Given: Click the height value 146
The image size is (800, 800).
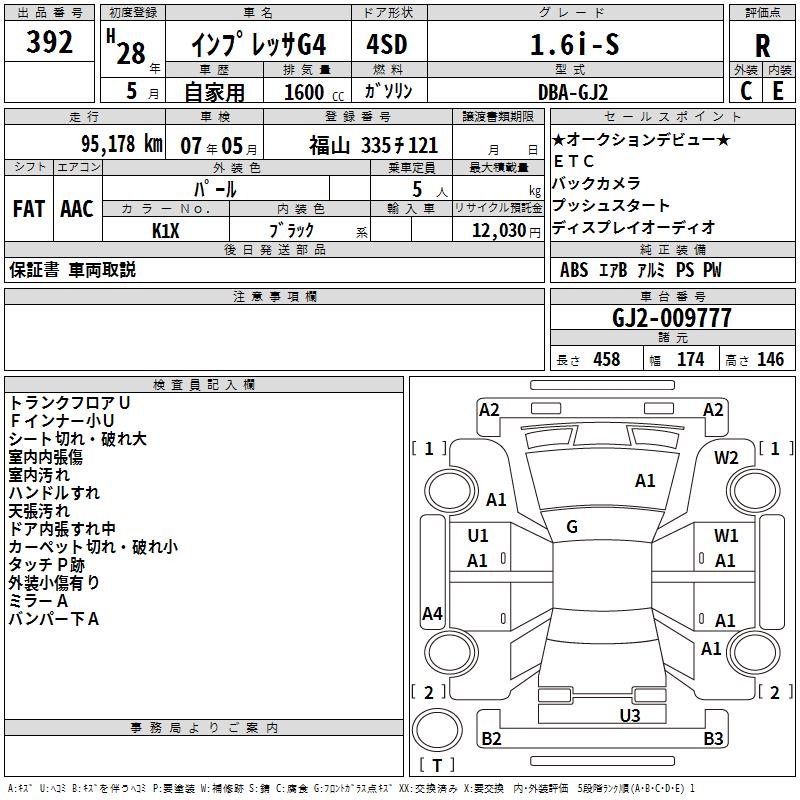Looking at the screenshot, I should tap(770, 359).
